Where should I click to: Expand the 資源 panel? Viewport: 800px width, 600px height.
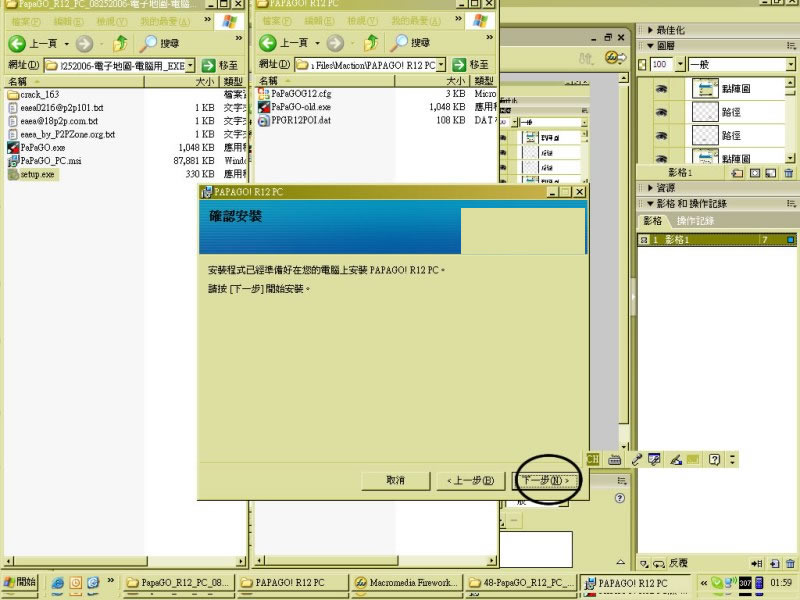[650, 188]
